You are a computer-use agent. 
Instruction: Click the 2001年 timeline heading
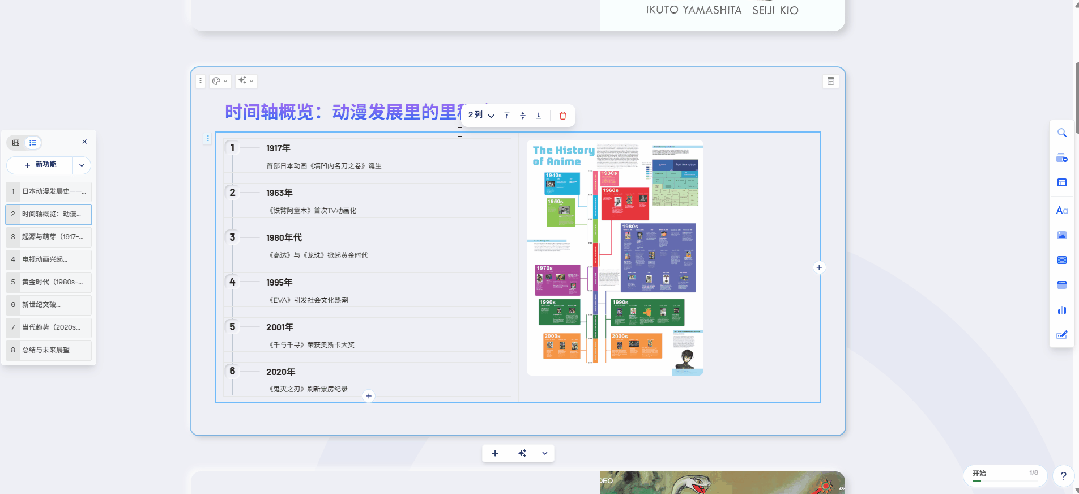point(279,327)
